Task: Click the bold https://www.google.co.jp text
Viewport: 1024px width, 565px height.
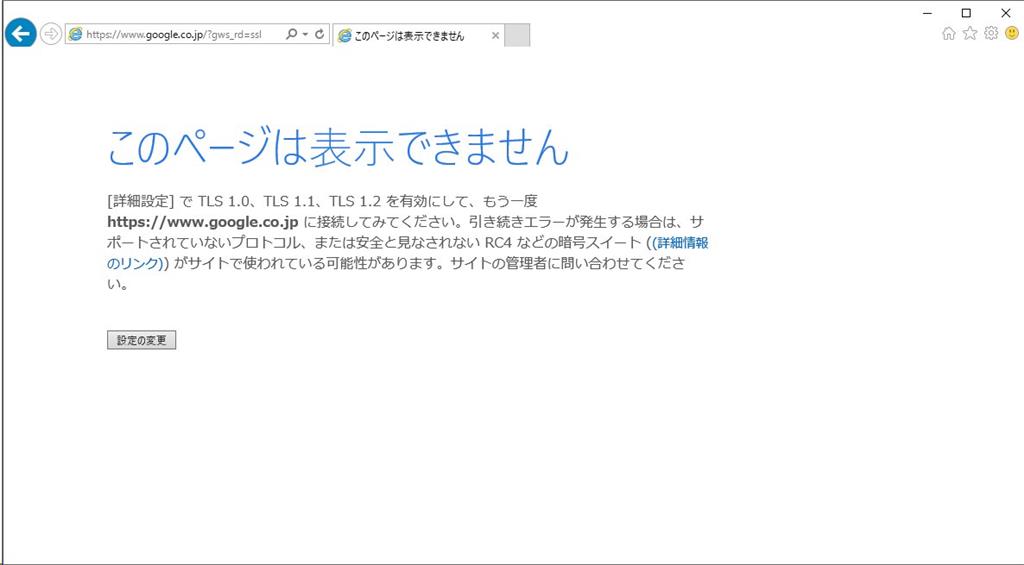Action: [202, 221]
